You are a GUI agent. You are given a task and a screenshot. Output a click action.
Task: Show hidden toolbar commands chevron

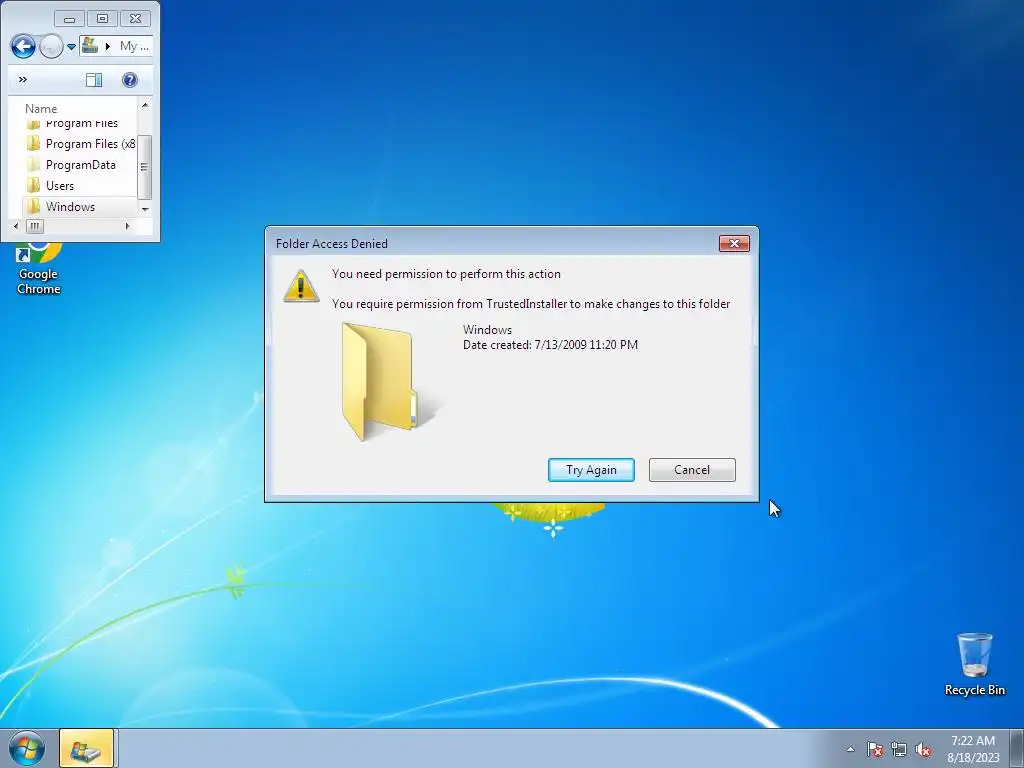point(23,80)
